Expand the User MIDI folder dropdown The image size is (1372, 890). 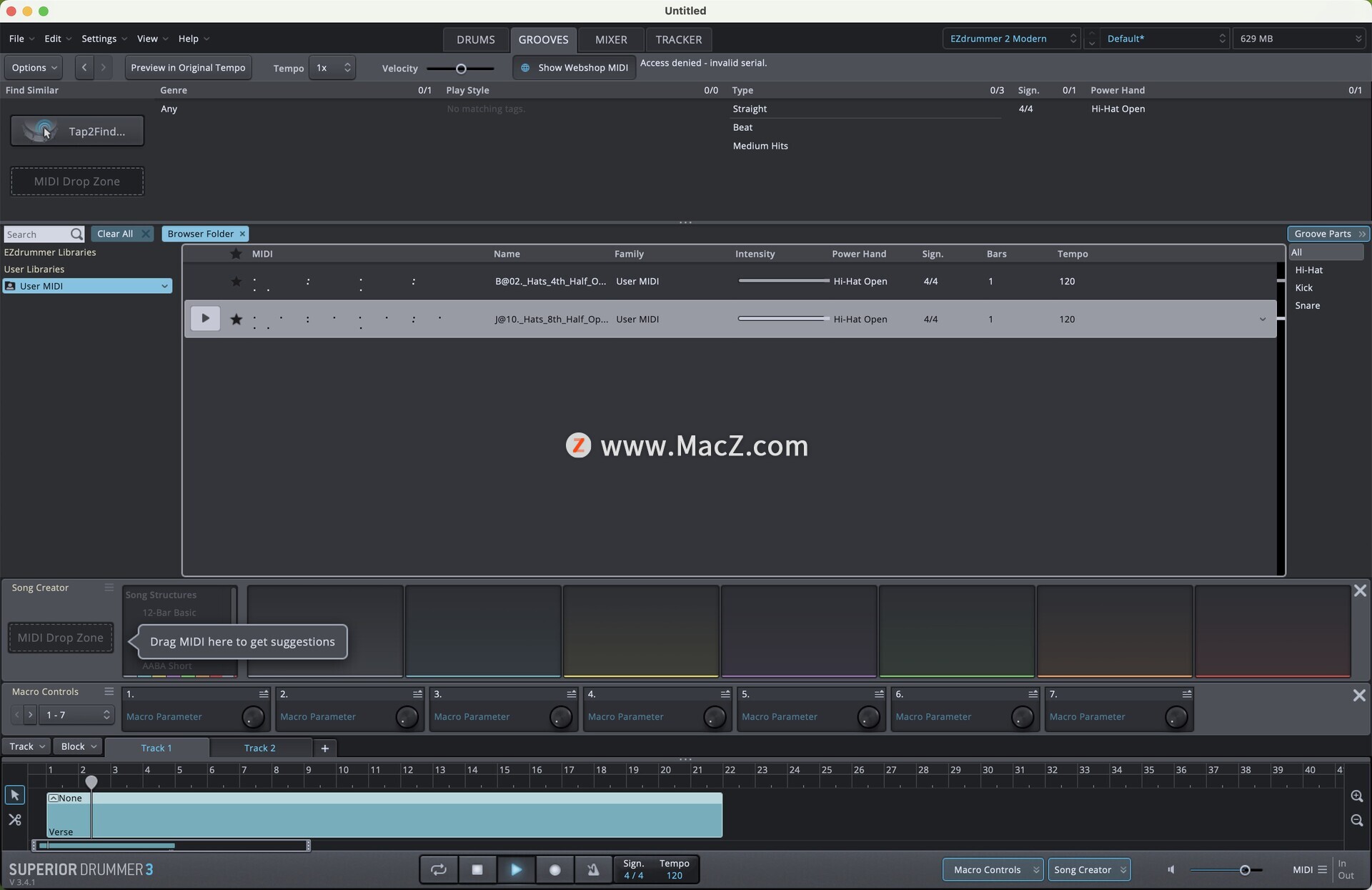click(164, 286)
